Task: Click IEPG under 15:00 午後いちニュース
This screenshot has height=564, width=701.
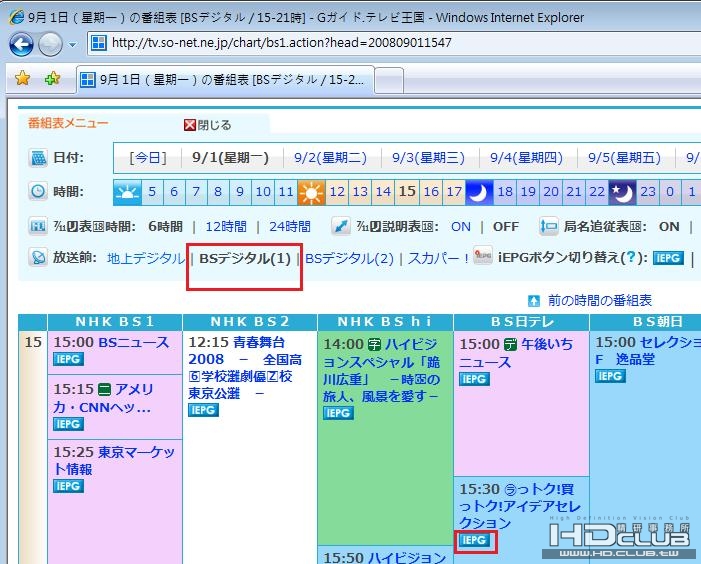Action: [x=474, y=379]
